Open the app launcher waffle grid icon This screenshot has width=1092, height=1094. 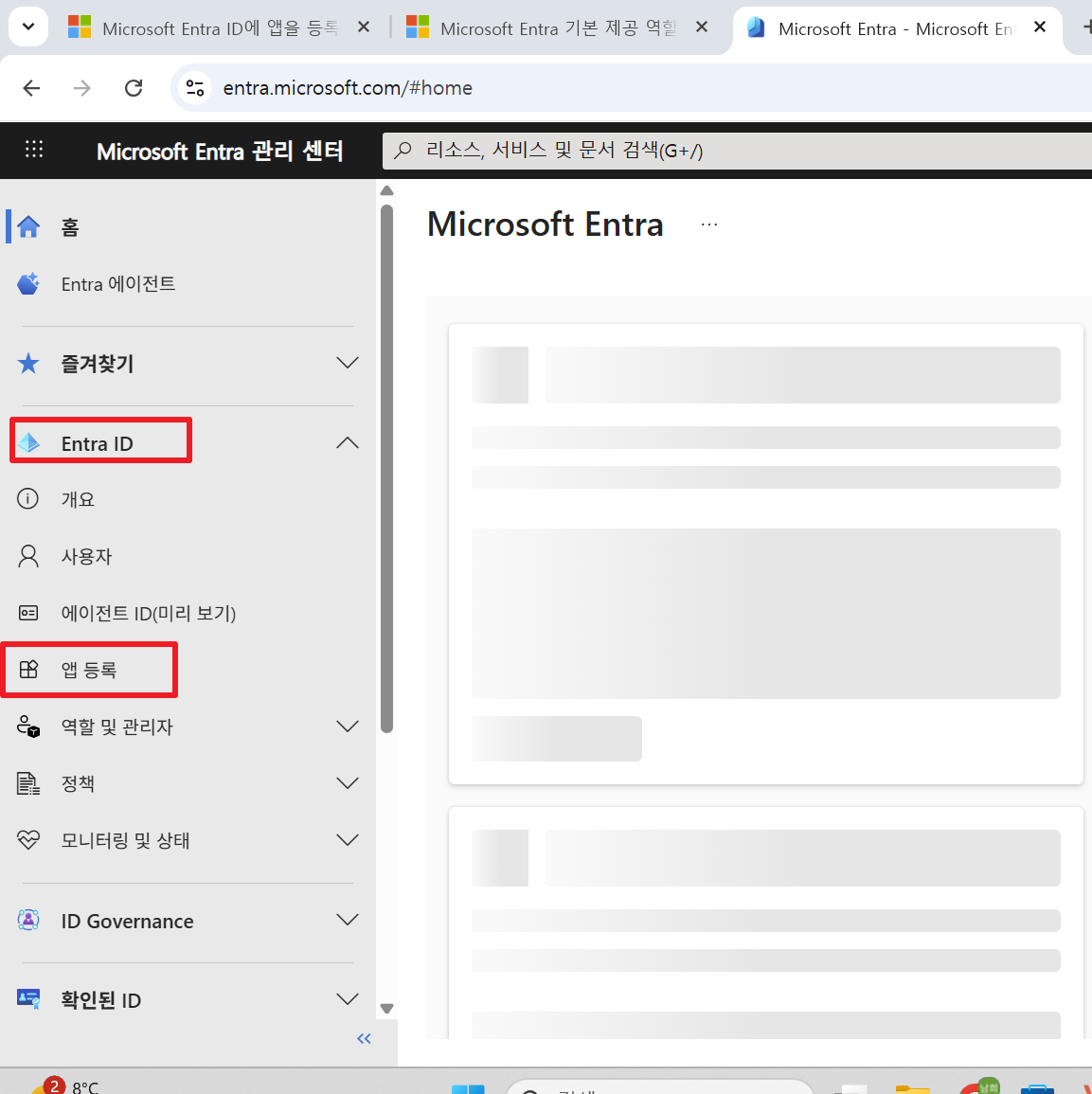33,150
